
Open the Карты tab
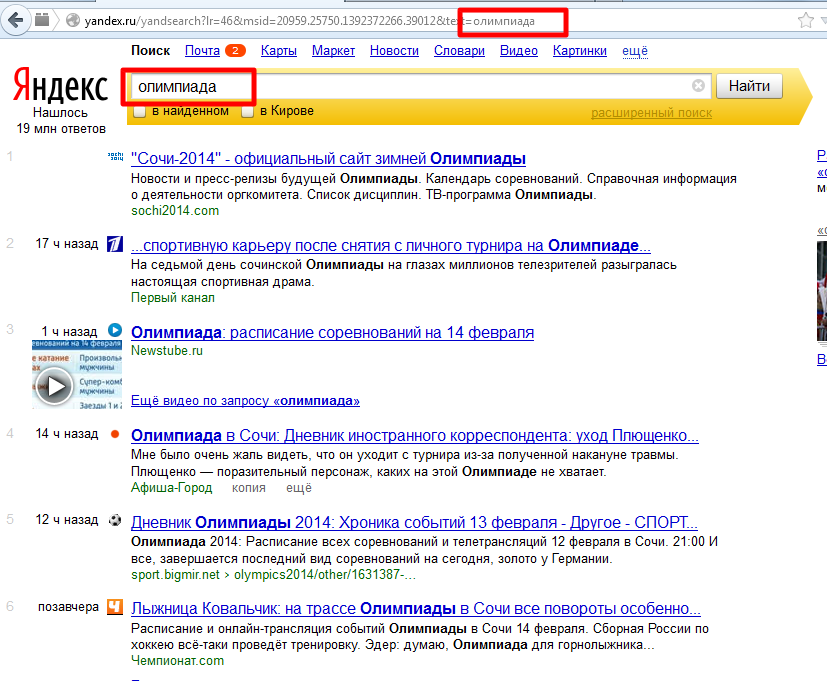(x=278, y=51)
